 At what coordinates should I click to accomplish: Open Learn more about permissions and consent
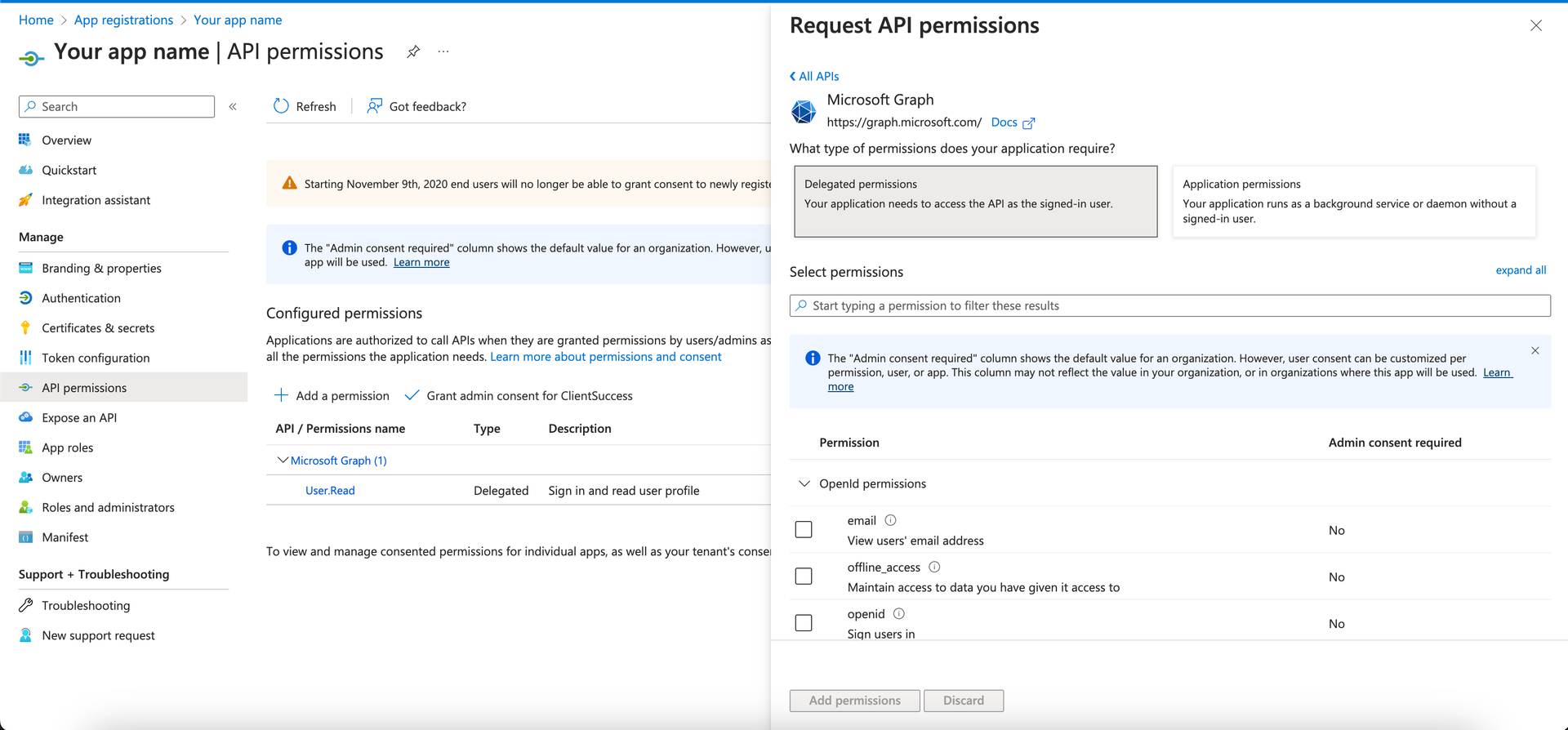[605, 356]
